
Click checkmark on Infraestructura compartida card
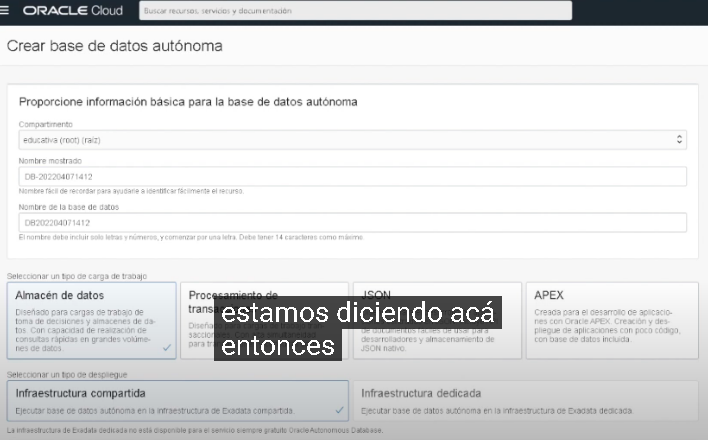(340, 410)
